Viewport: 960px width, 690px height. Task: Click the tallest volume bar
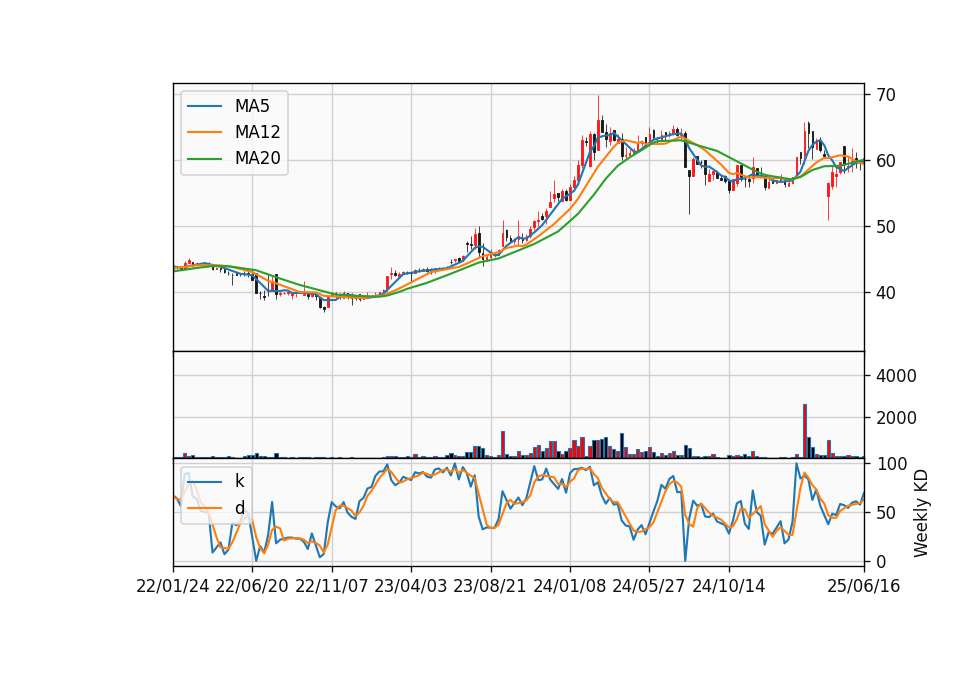[x=805, y=431]
